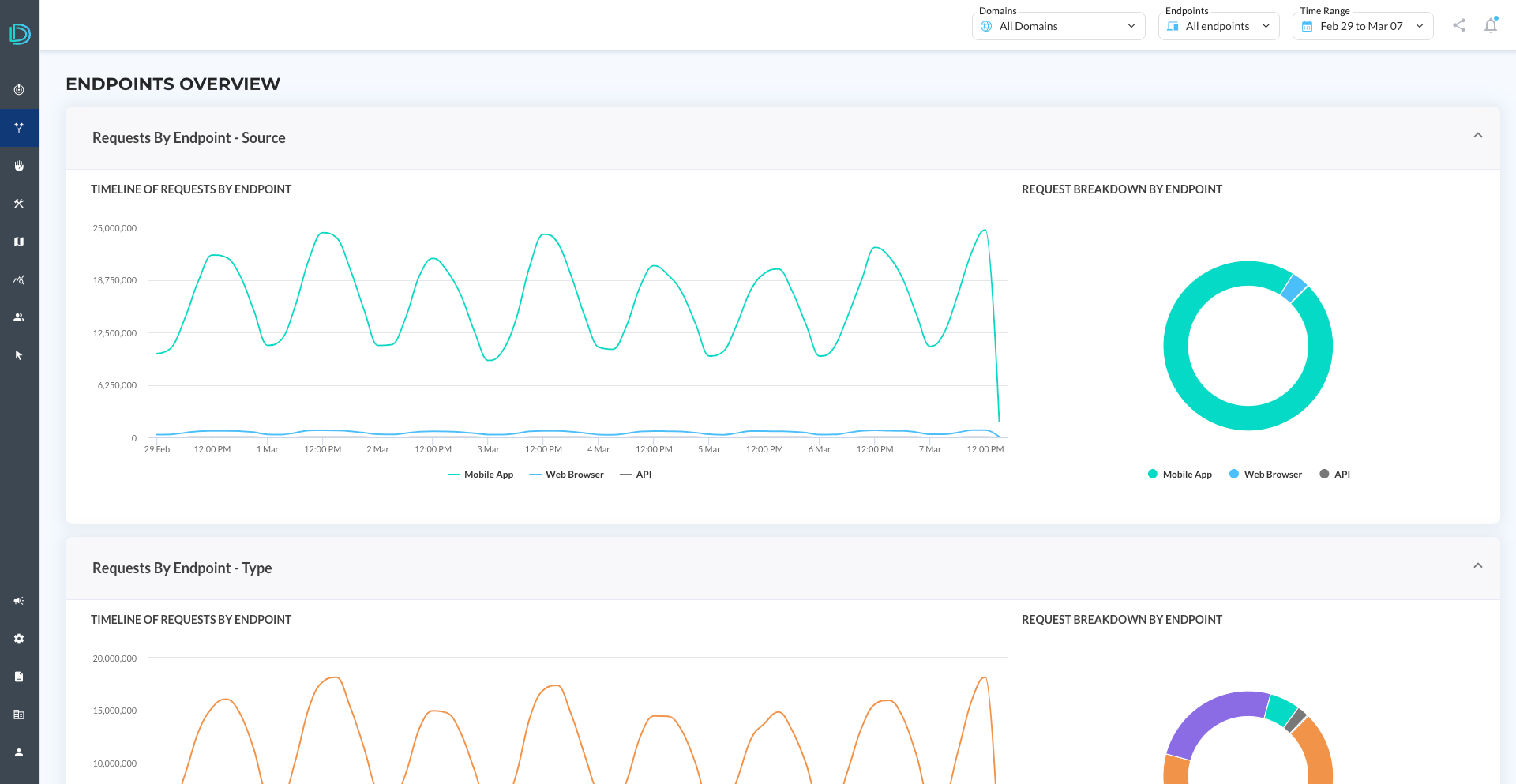Open the dashboard overview icon in sidebar
Screen dimensions: 1516x784
18,89
